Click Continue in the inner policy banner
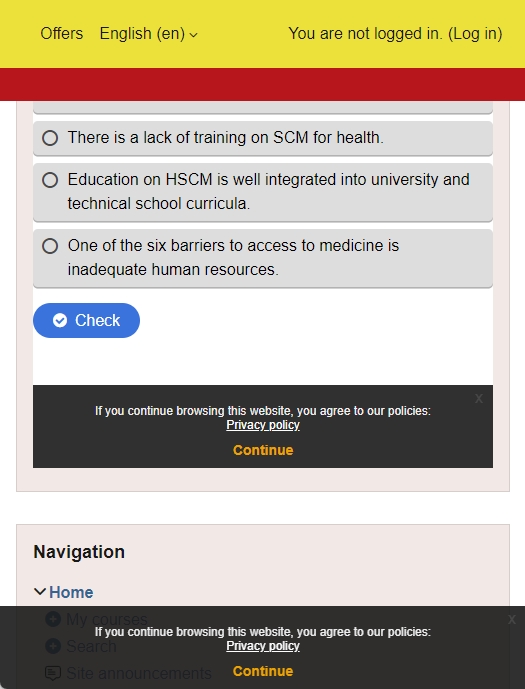The height and width of the screenshot is (689, 525). coord(263,450)
